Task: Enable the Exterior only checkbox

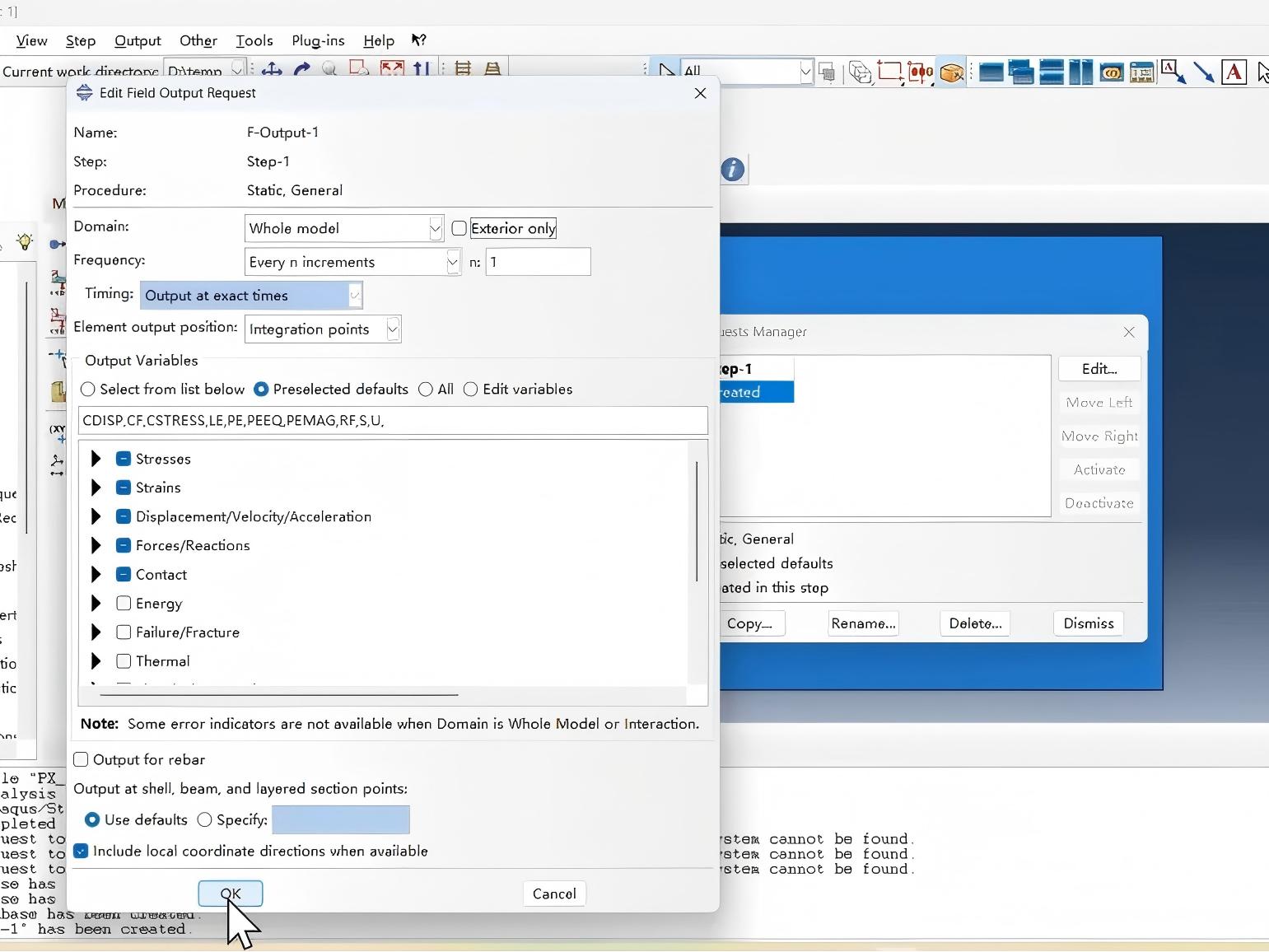Action: 460,228
